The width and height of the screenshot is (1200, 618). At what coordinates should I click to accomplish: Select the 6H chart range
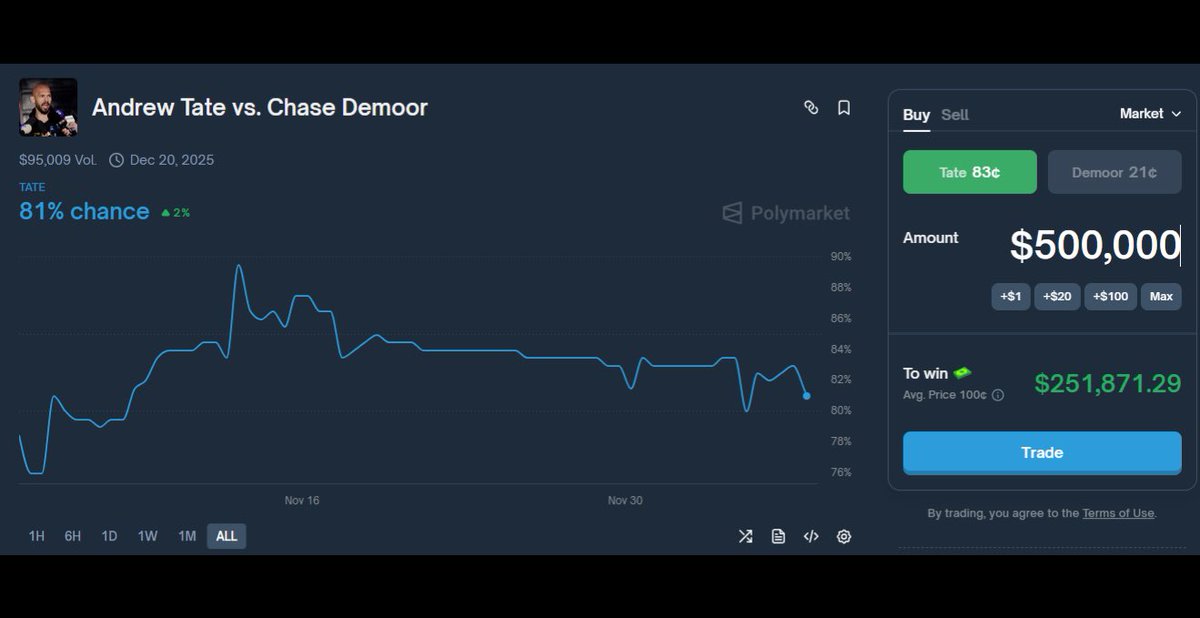tap(73, 536)
